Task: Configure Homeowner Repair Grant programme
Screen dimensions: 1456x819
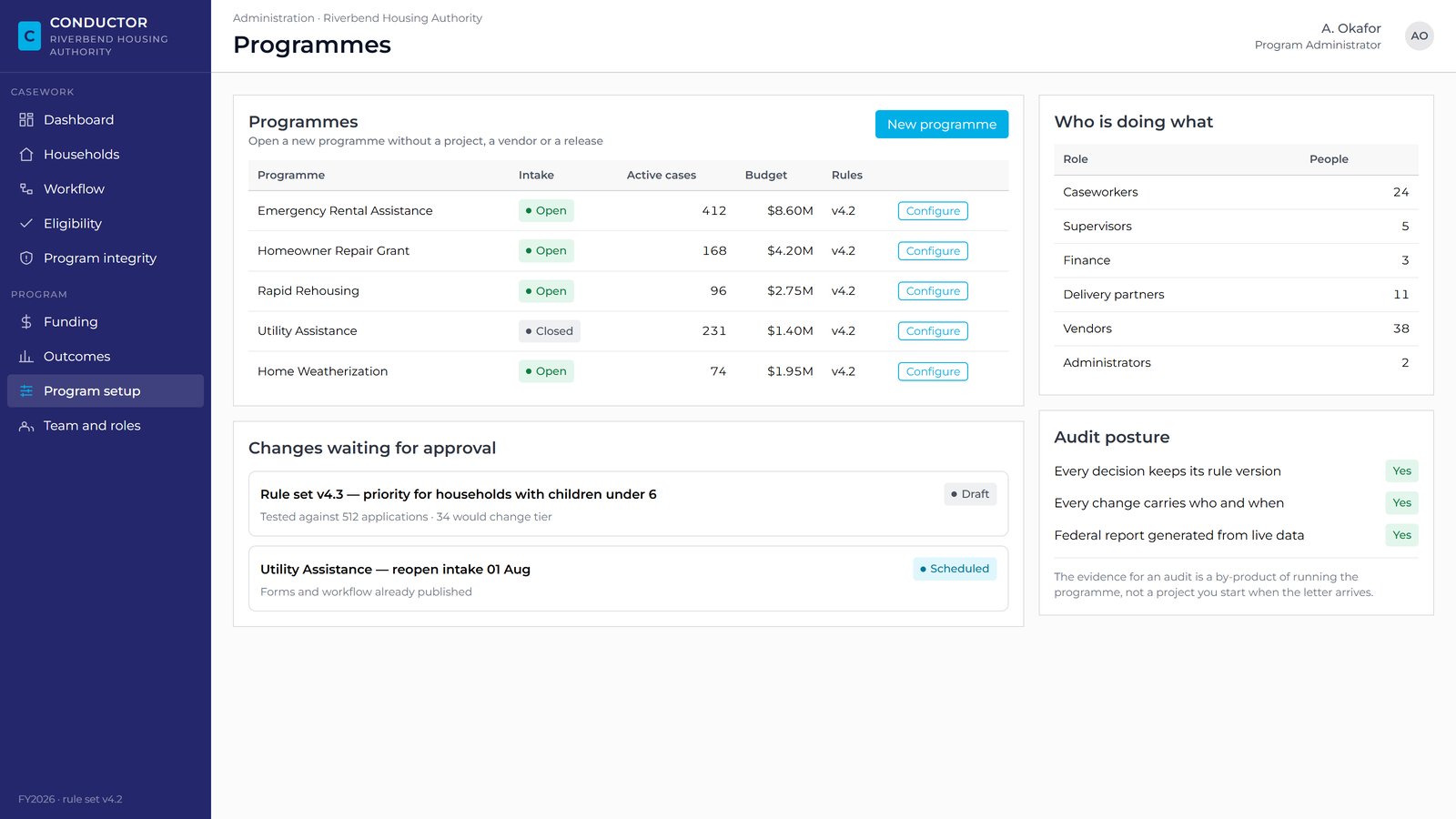Action: pyautogui.click(x=933, y=250)
